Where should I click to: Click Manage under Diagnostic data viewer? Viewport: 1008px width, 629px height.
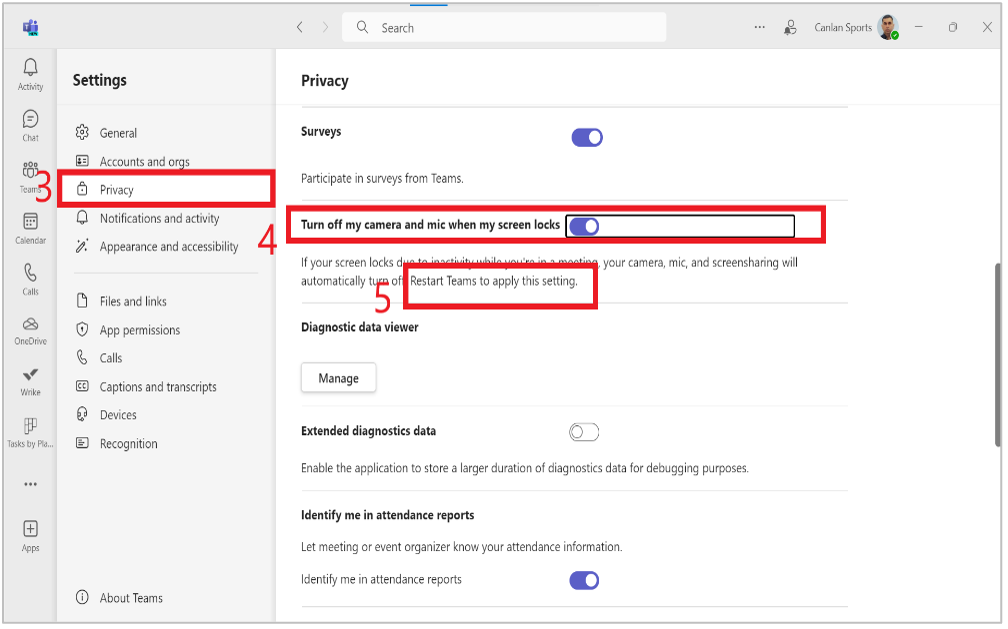point(339,378)
